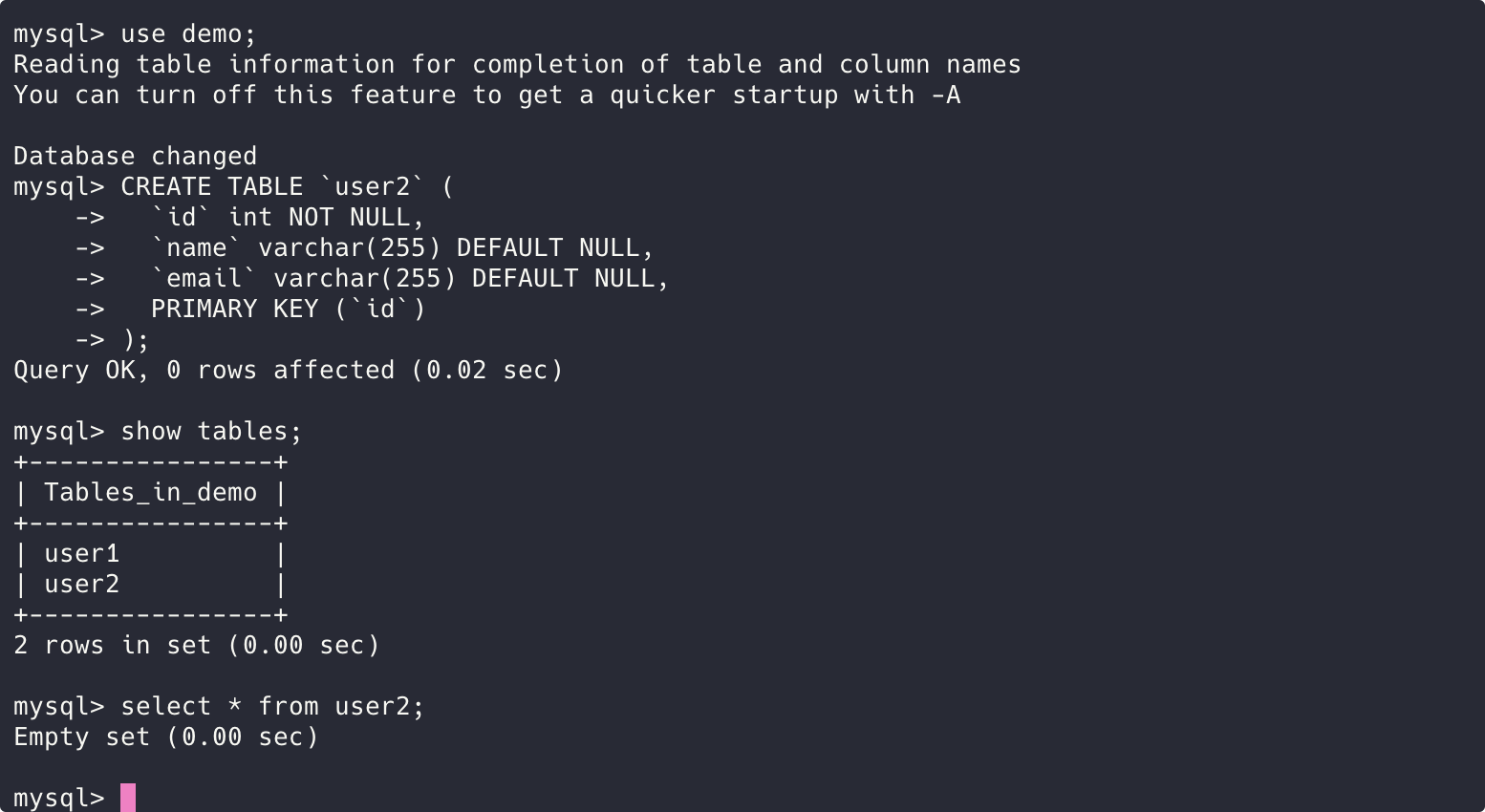The width and height of the screenshot is (1485, 812).
Task: Click the user1 table row
Action: (150, 554)
